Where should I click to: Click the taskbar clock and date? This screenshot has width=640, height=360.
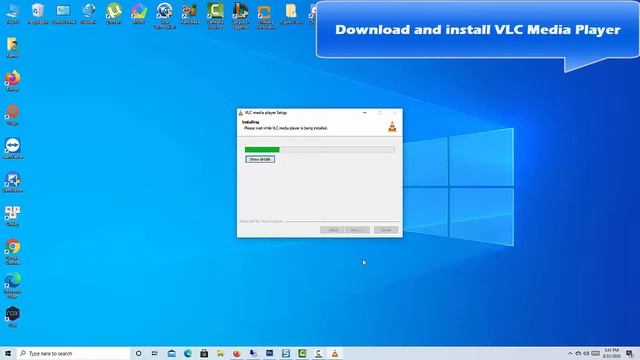point(611,353)
